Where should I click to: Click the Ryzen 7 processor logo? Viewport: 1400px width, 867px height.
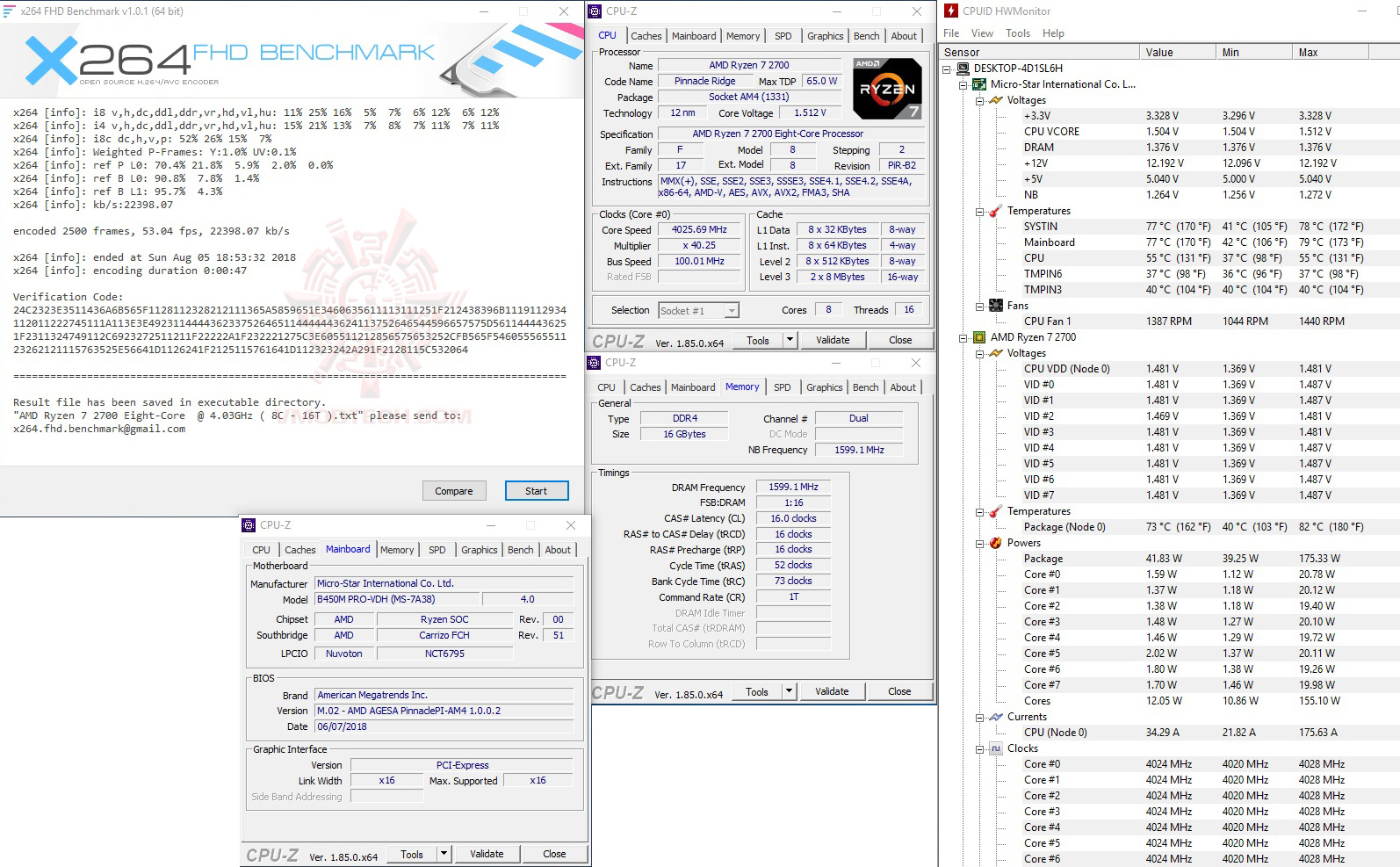click(x=887, y=89)
